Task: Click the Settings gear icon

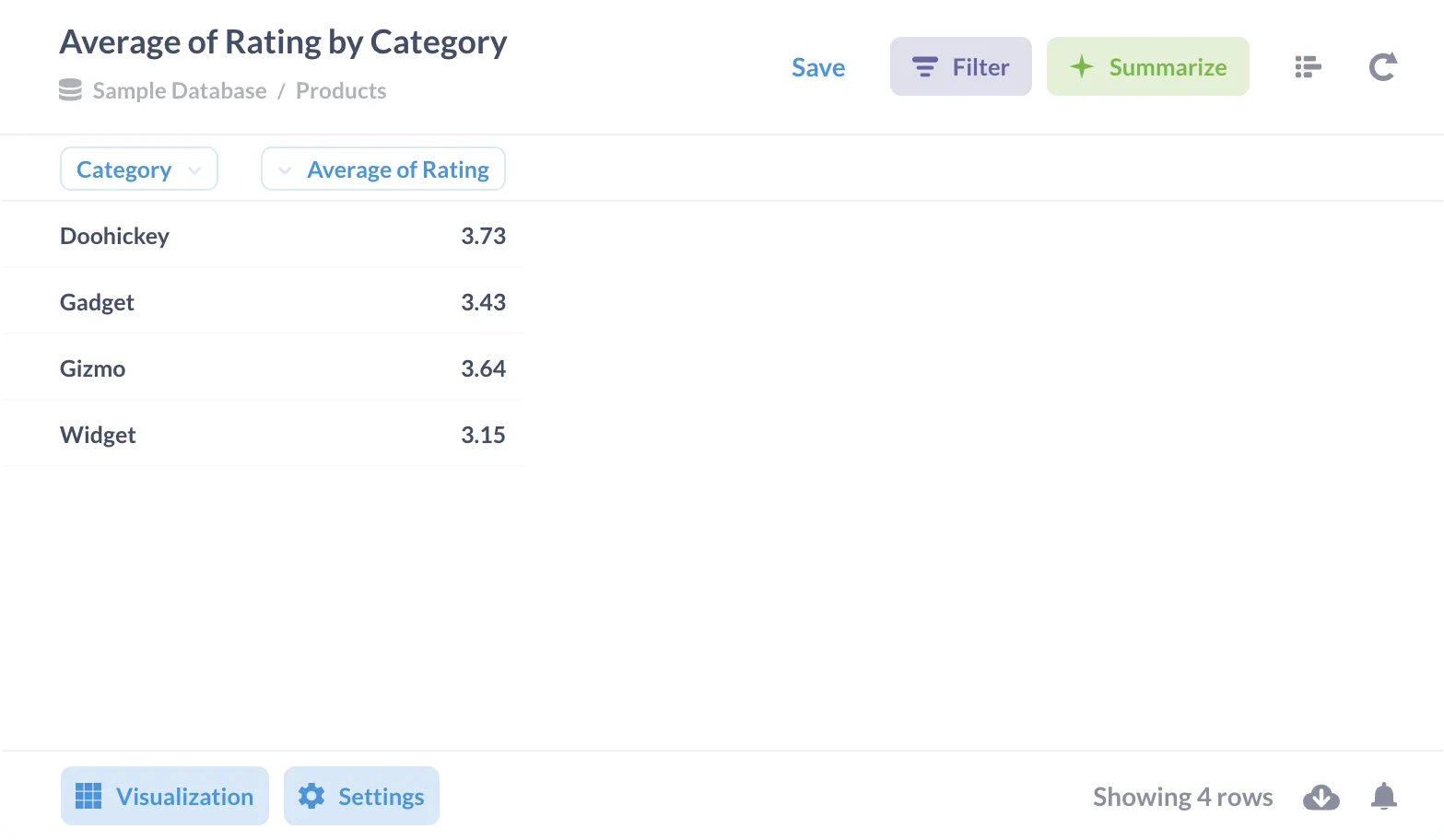Action: [x=311, y=796]
